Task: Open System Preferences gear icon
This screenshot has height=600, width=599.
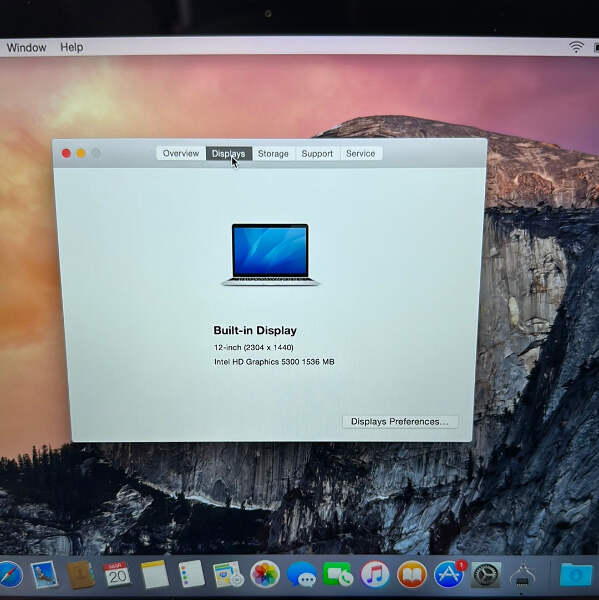Action: pyautogui.click(x=485, y=574)
